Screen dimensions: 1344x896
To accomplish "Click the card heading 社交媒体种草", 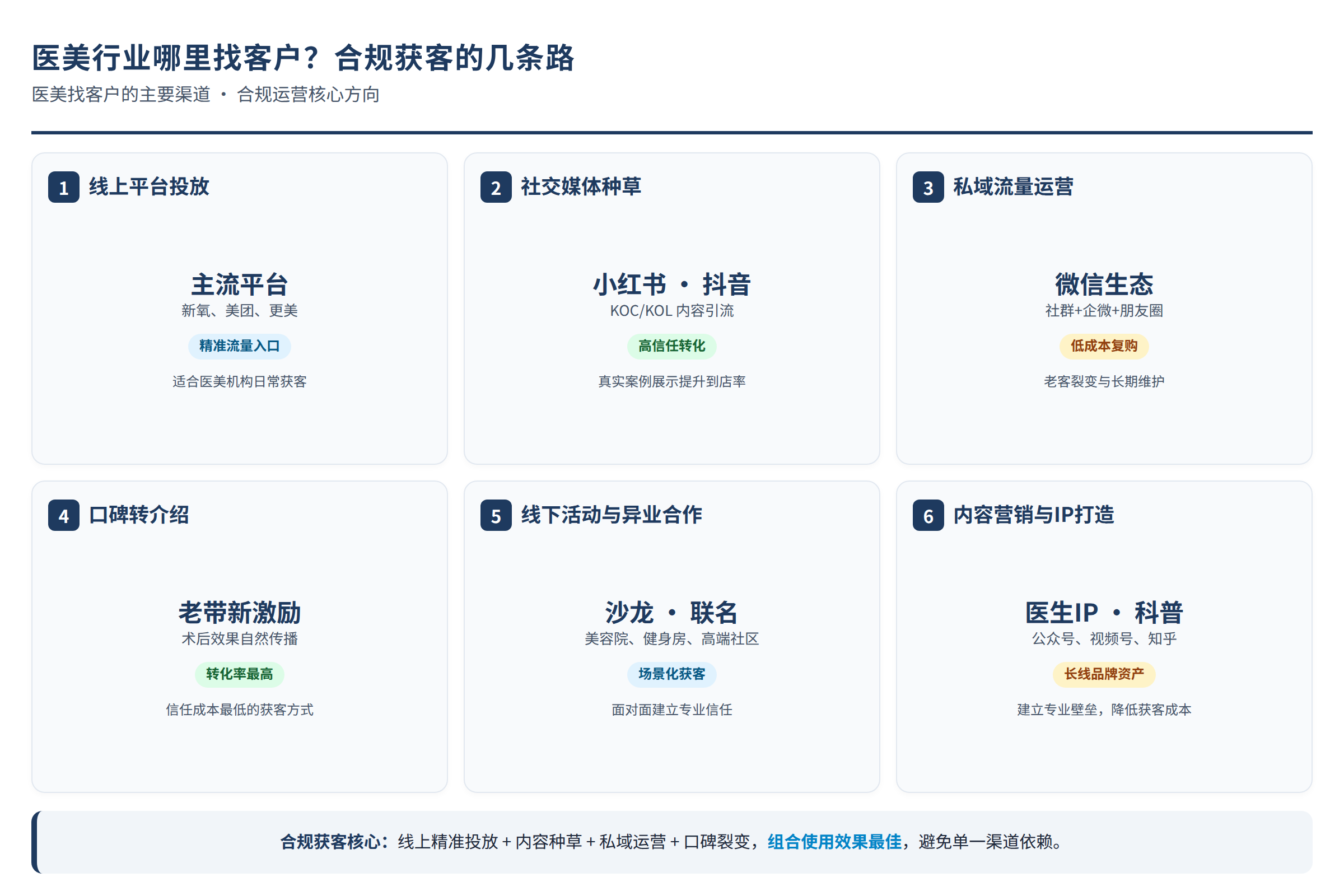I will (581, 187).
